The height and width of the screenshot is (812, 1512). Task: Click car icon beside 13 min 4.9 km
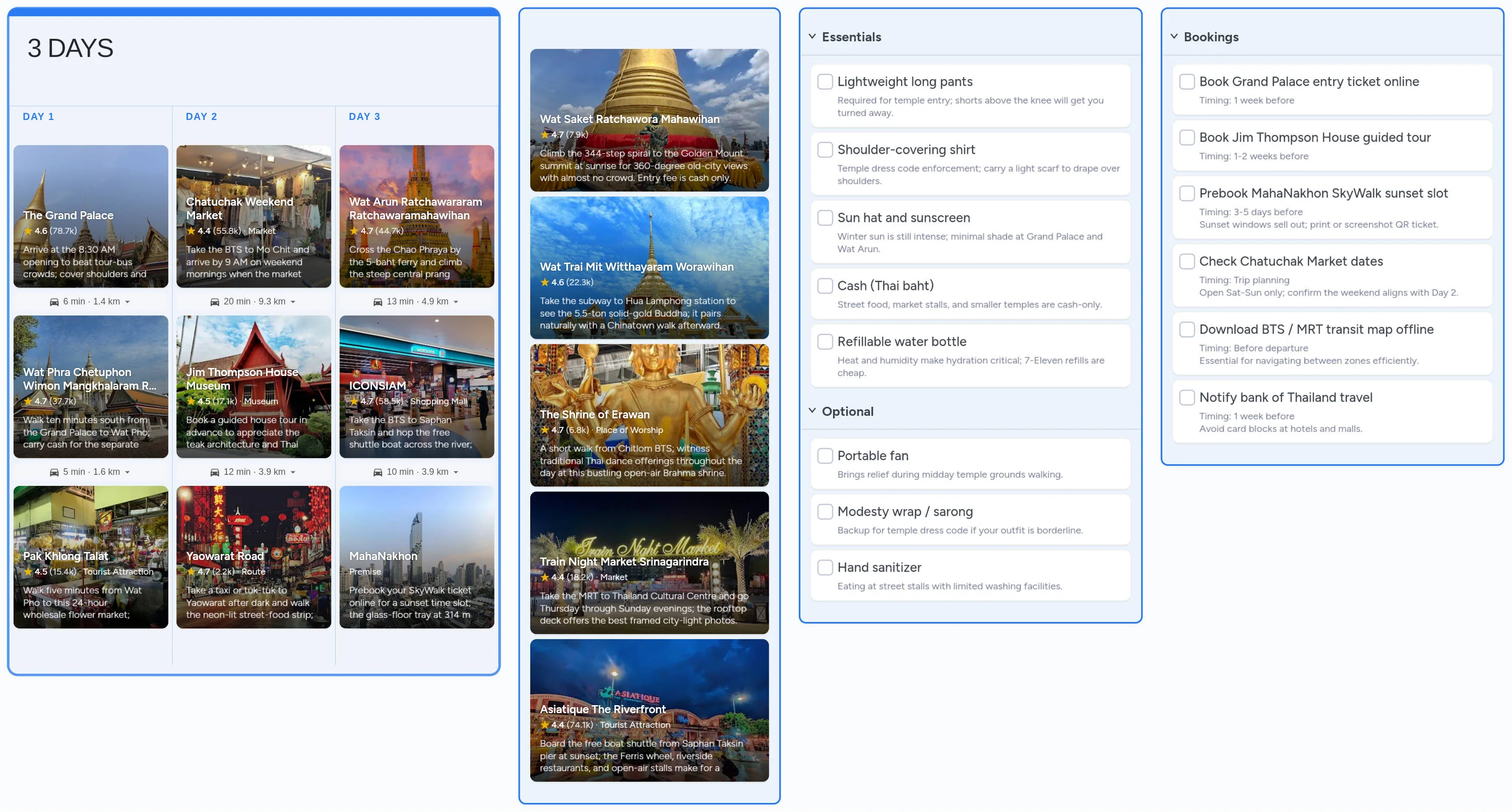378,302
